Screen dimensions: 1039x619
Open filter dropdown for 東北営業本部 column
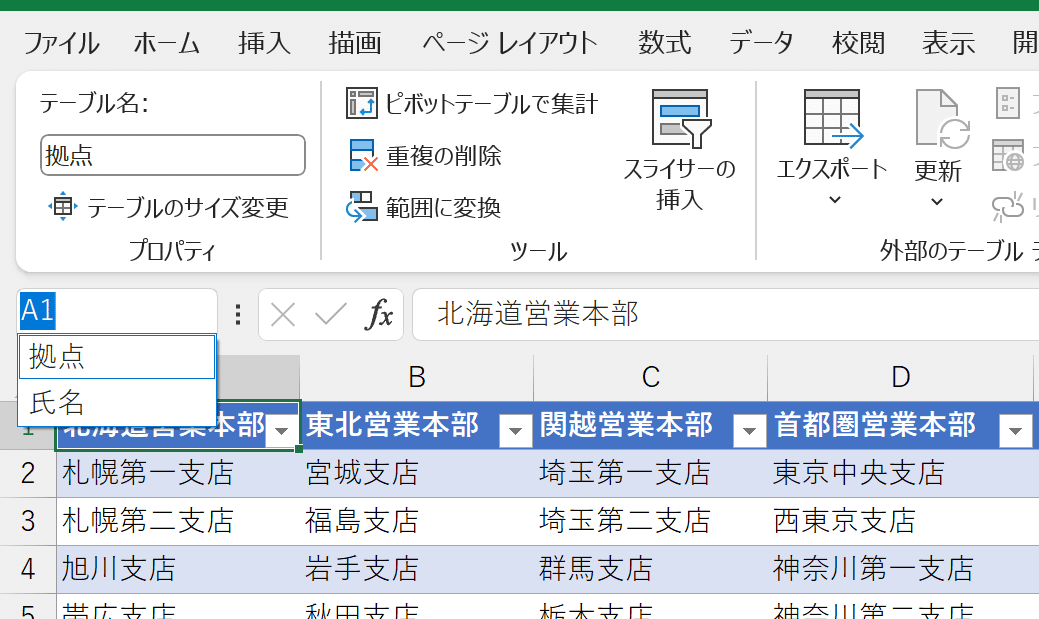pyautogui.click(x=516, y=430)
